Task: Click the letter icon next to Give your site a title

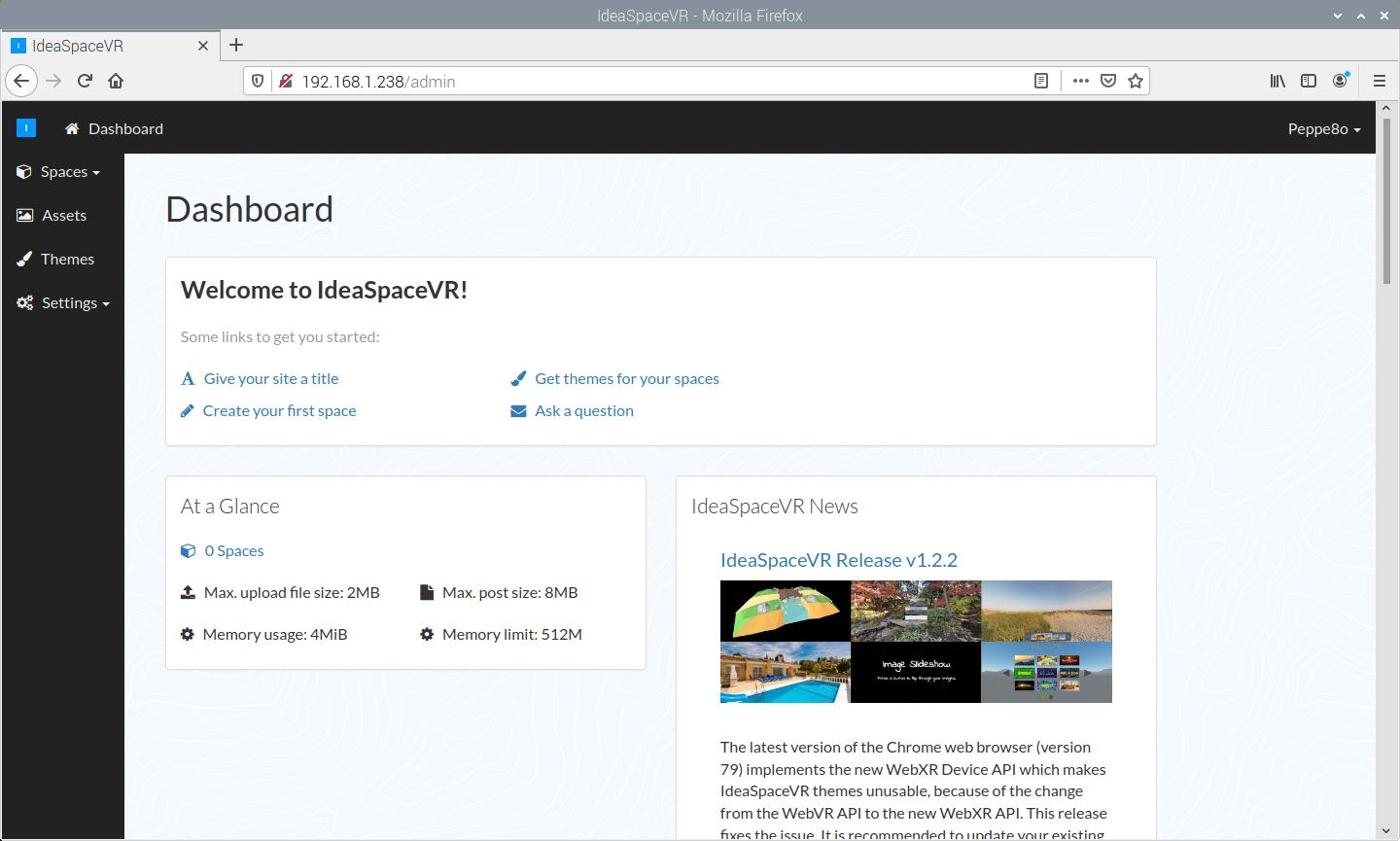Action: (x=188, y=379)
